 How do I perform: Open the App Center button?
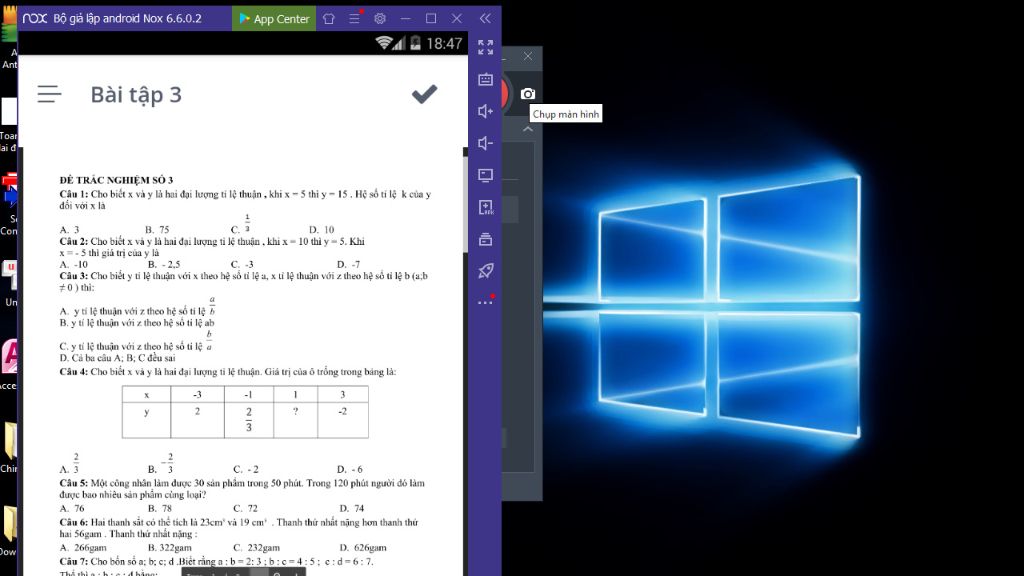pos(274,18)
